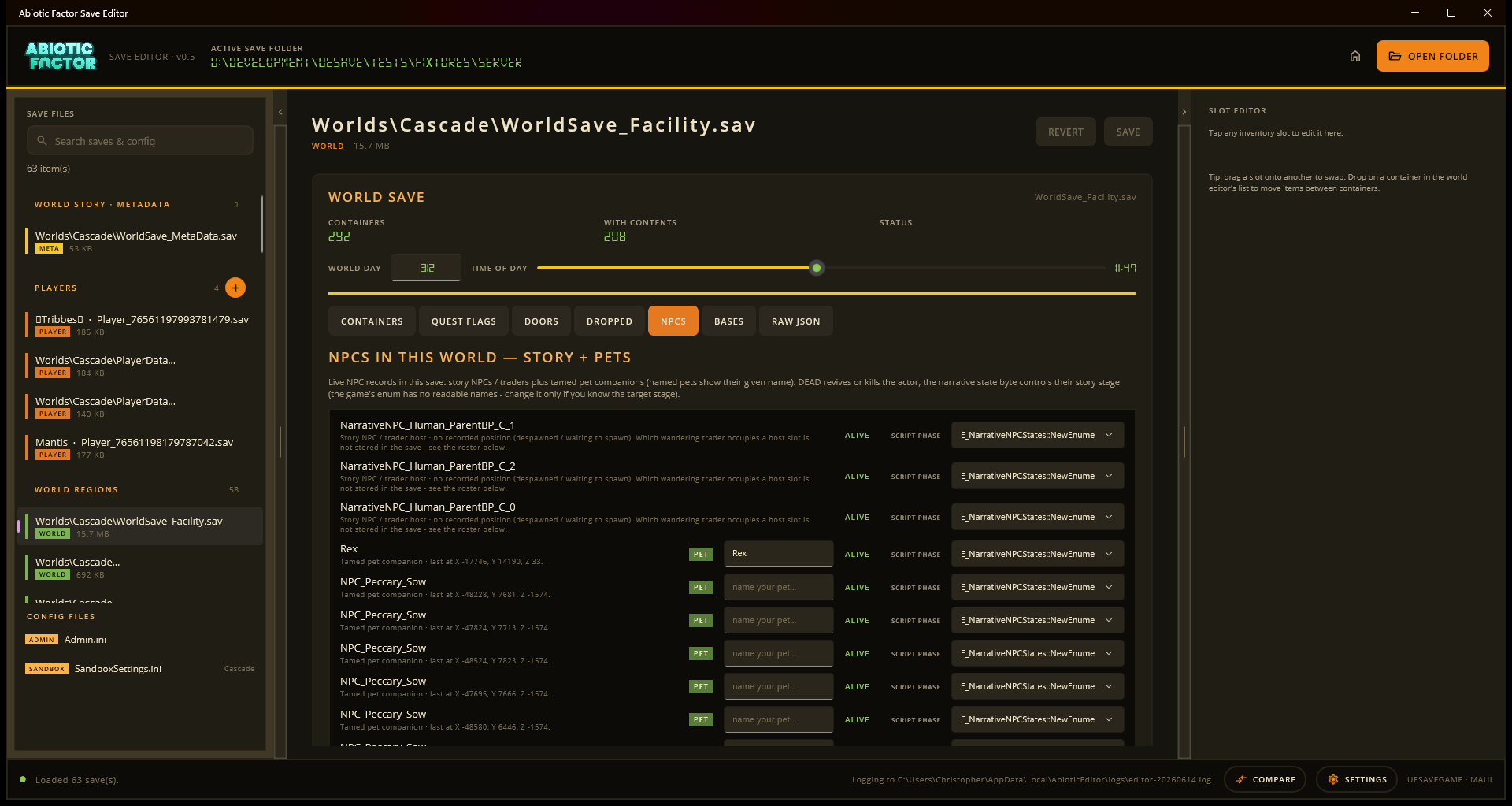Viewport: 1512px width, 806px height.
Task: Click the World Regions section header
Action: [x=76, y=490]
